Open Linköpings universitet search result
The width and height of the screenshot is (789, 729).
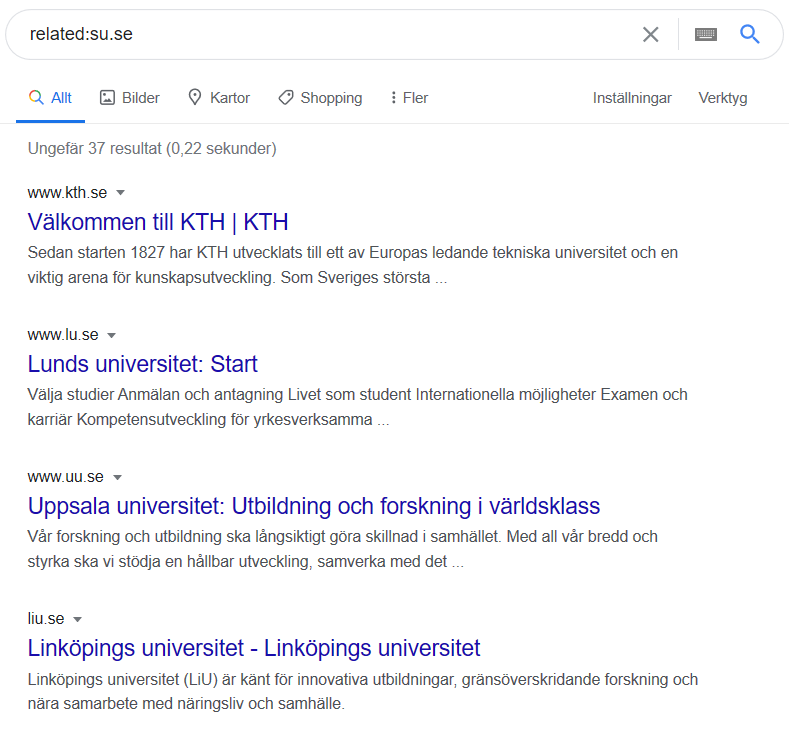254,648
